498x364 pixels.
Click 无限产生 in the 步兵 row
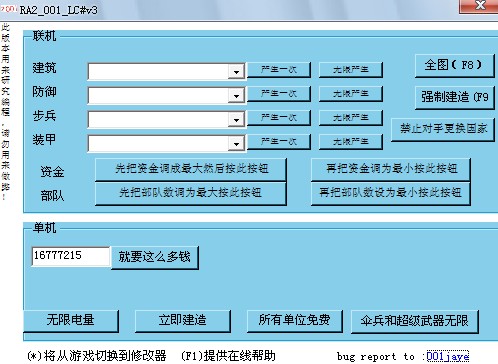point(351,118)
